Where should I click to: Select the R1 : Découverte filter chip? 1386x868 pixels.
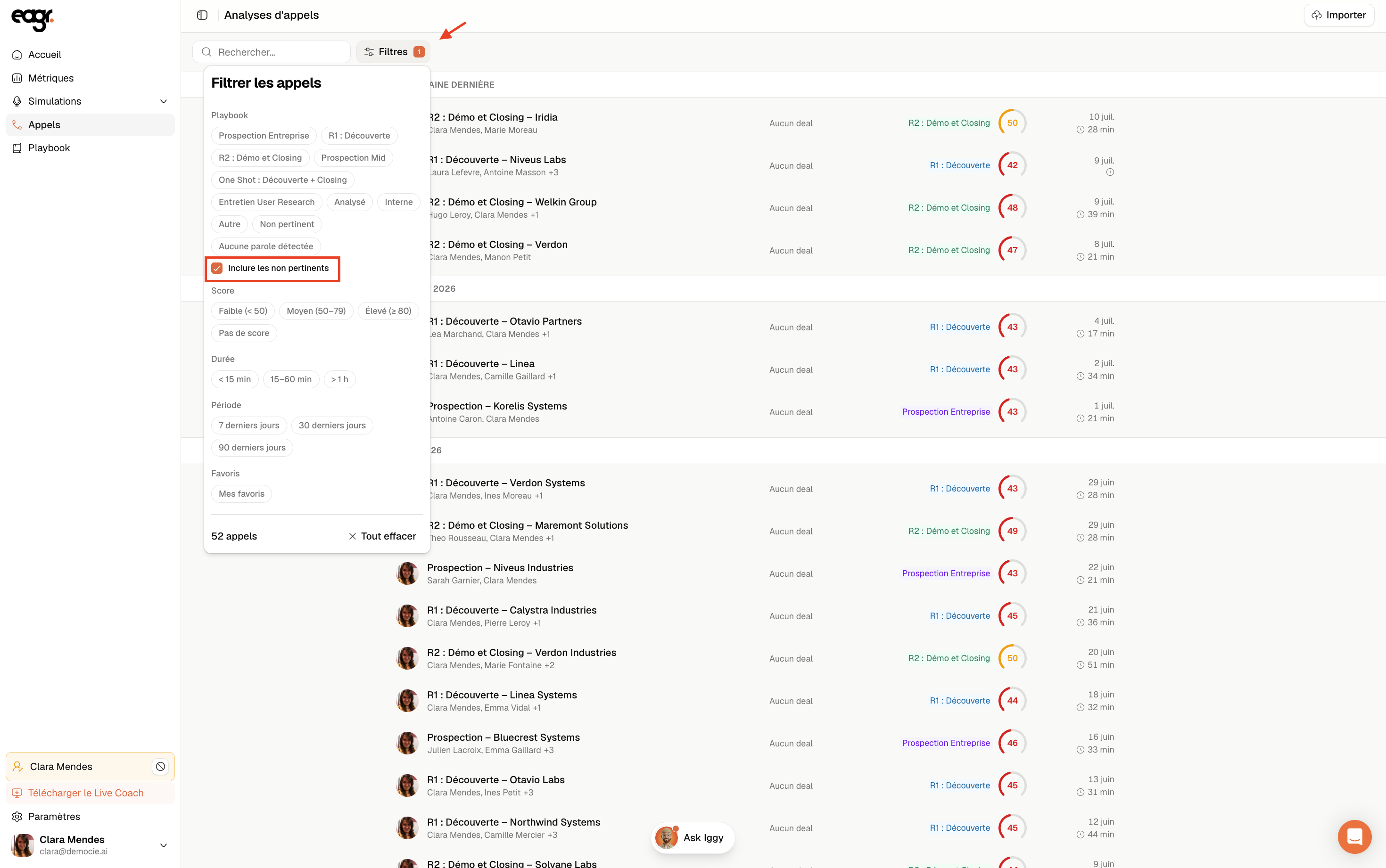(359, 136)
